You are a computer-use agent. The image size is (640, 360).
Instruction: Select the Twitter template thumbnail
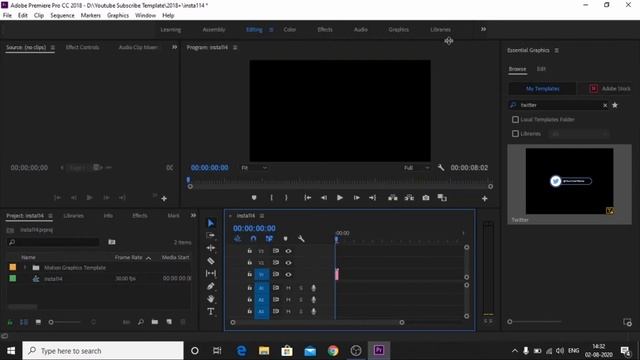(x=569, y=181)
